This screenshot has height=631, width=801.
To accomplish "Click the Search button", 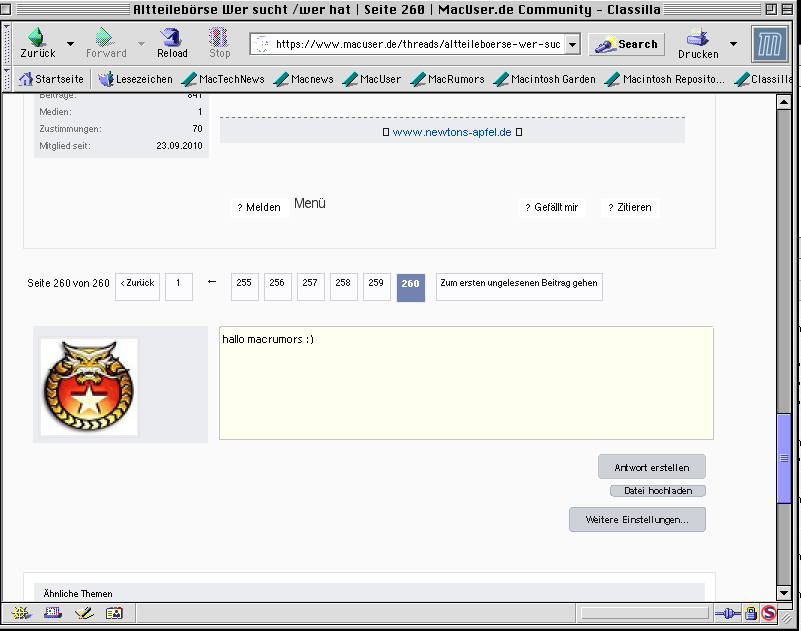I will coord(626,44).
